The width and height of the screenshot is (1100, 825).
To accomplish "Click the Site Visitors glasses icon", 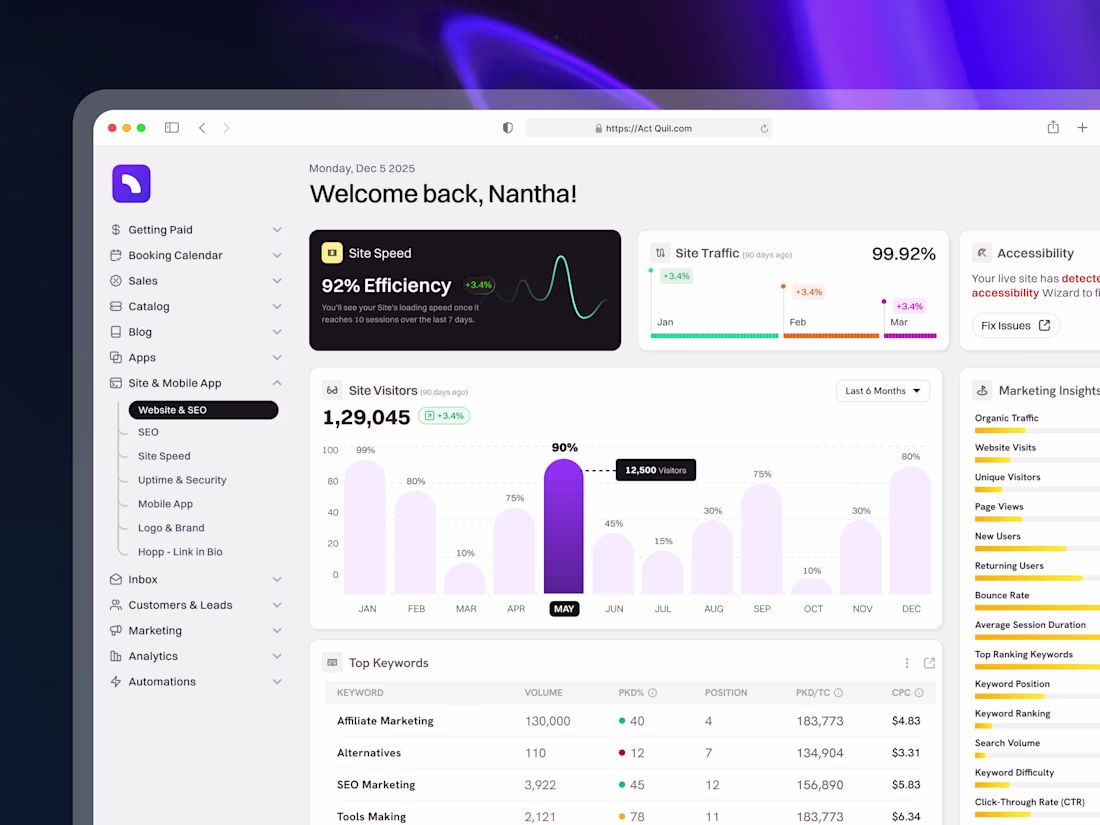I will pos(332,390).
